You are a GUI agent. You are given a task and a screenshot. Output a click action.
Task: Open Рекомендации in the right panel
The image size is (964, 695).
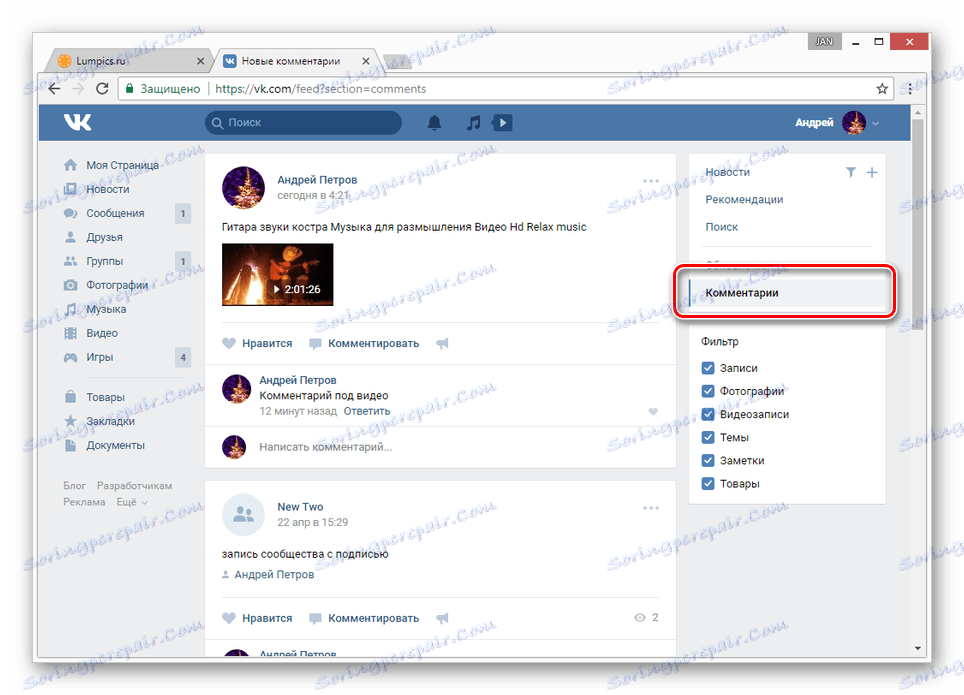click(x=744, y=199)
